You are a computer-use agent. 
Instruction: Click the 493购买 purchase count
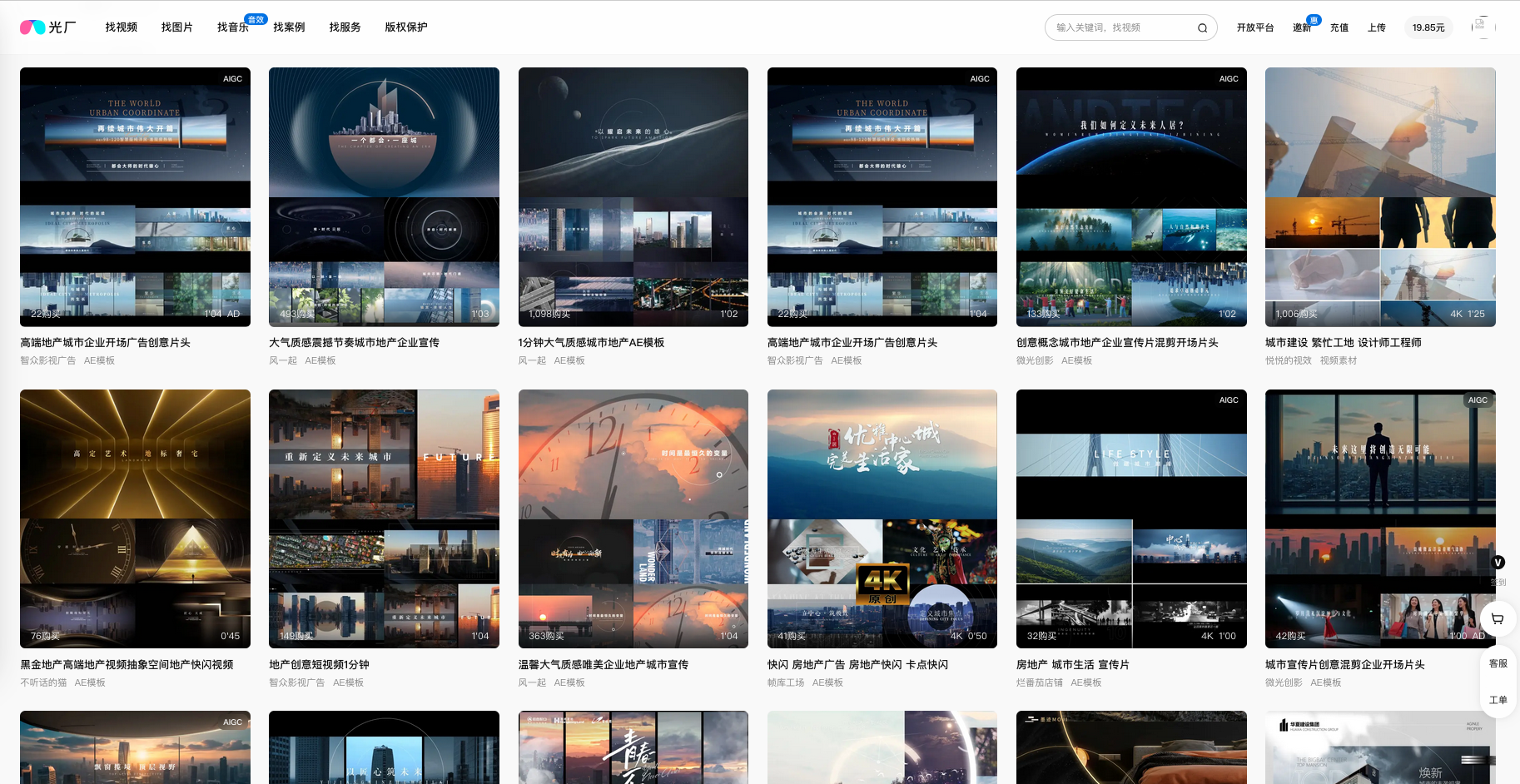[x=297, y=314]
